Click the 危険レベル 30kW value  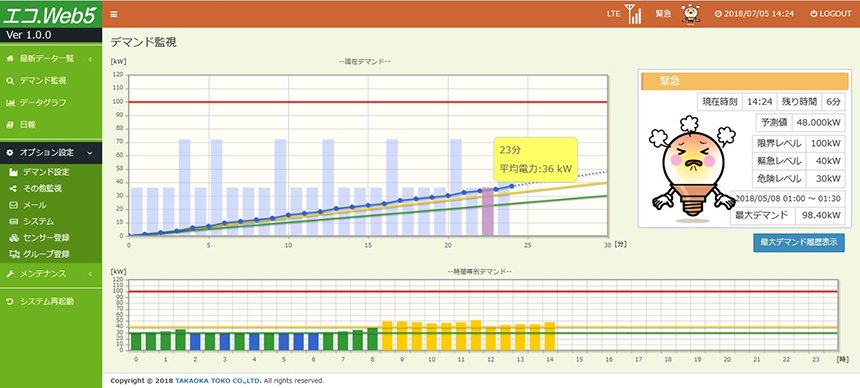click(825, 178)
